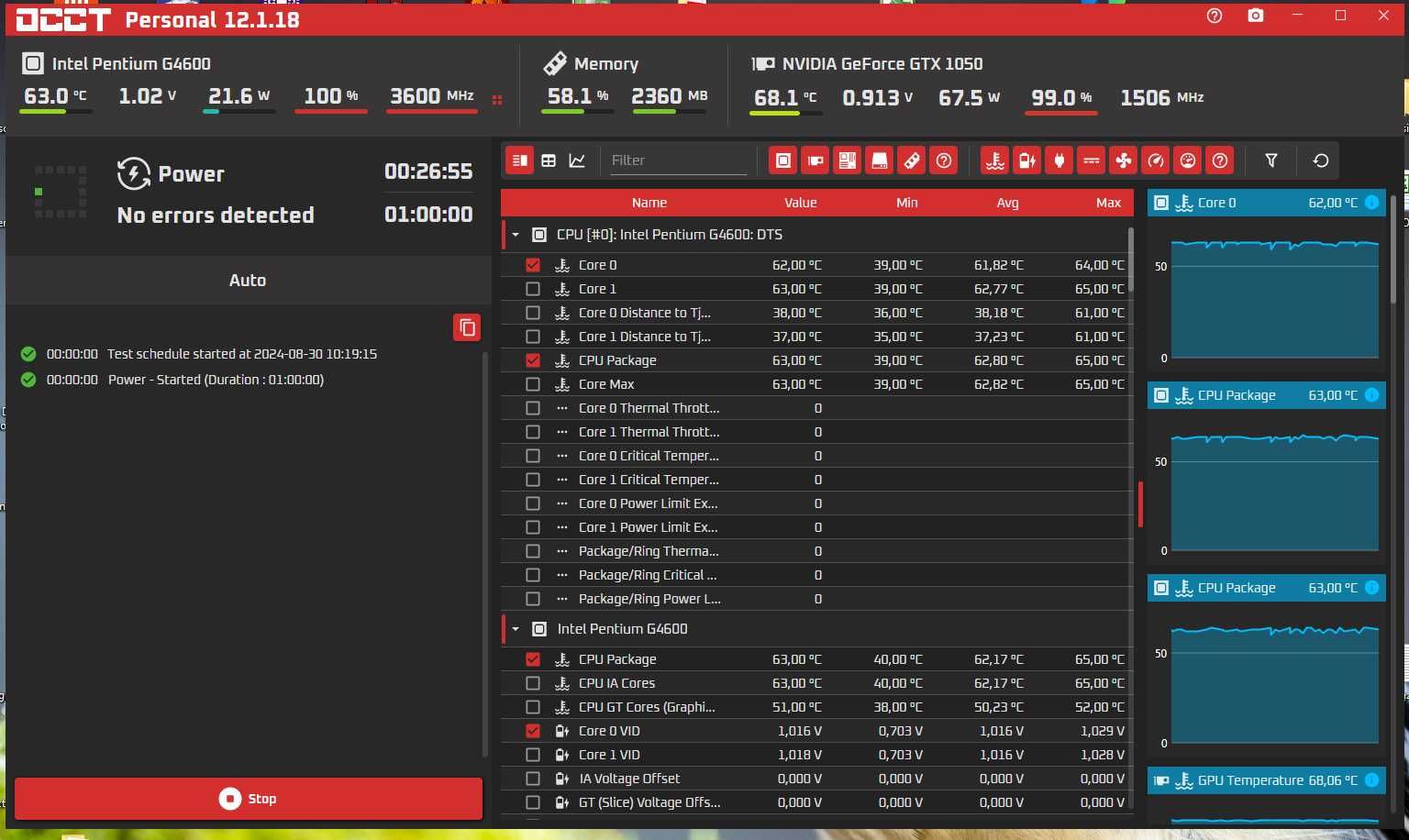Click the info icon on the Core 0 graph
The height and width of the screenshot is (840, 1409).
click(1371, 203)
